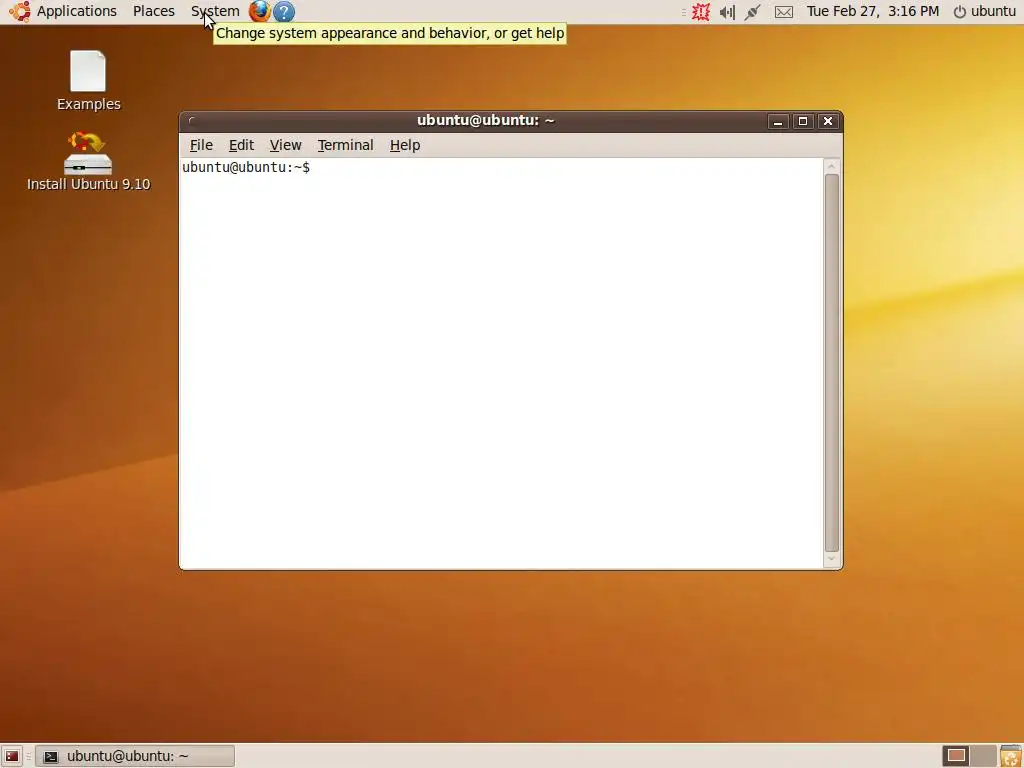The width and height of the screenshot is (1024, 768).
Task: Click the terminal scrollbar up arrow
Action: point(831,167)
